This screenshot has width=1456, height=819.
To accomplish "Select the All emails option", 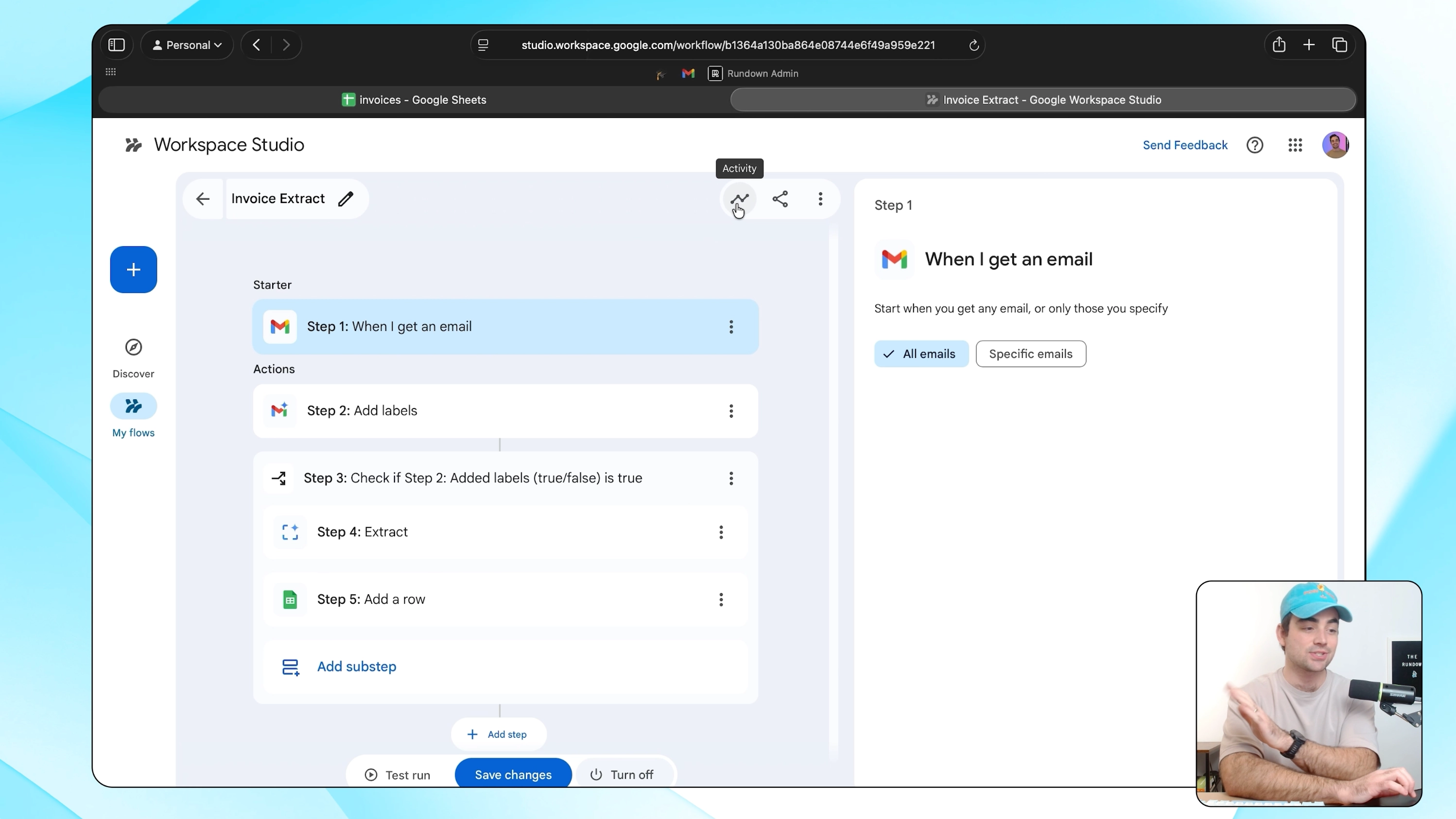I will [921, 353].
